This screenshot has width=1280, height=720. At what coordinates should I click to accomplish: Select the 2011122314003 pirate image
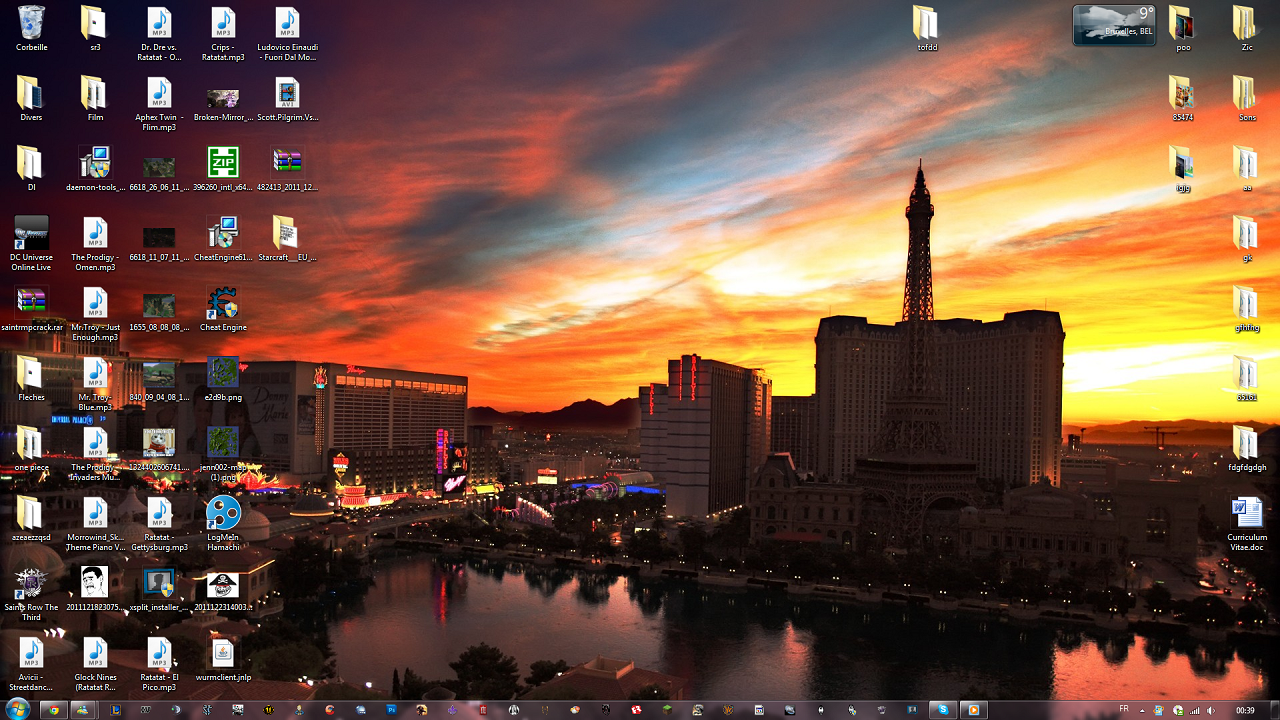[223, 588]
